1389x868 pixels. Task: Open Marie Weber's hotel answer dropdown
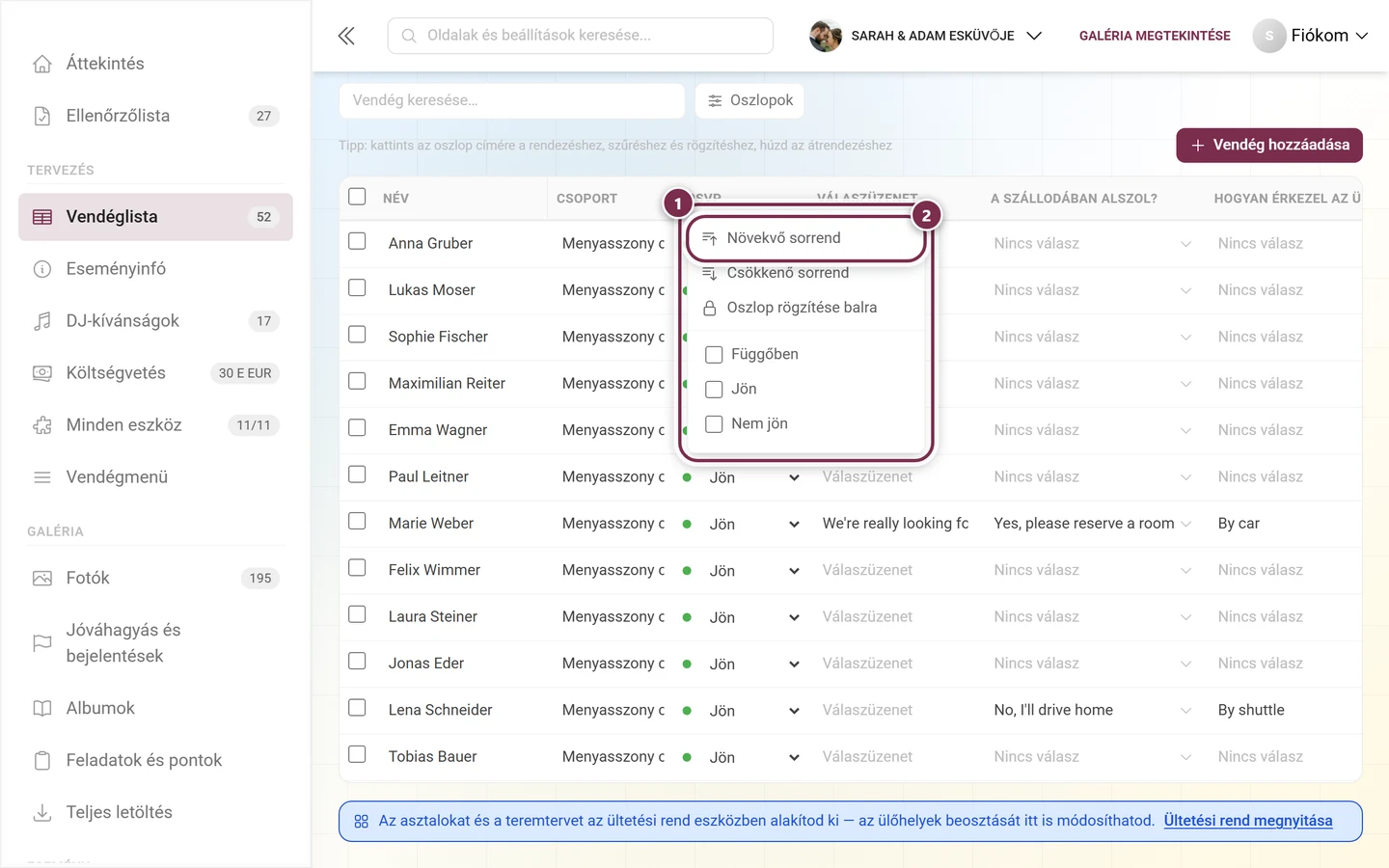[x=1092, y=524]
